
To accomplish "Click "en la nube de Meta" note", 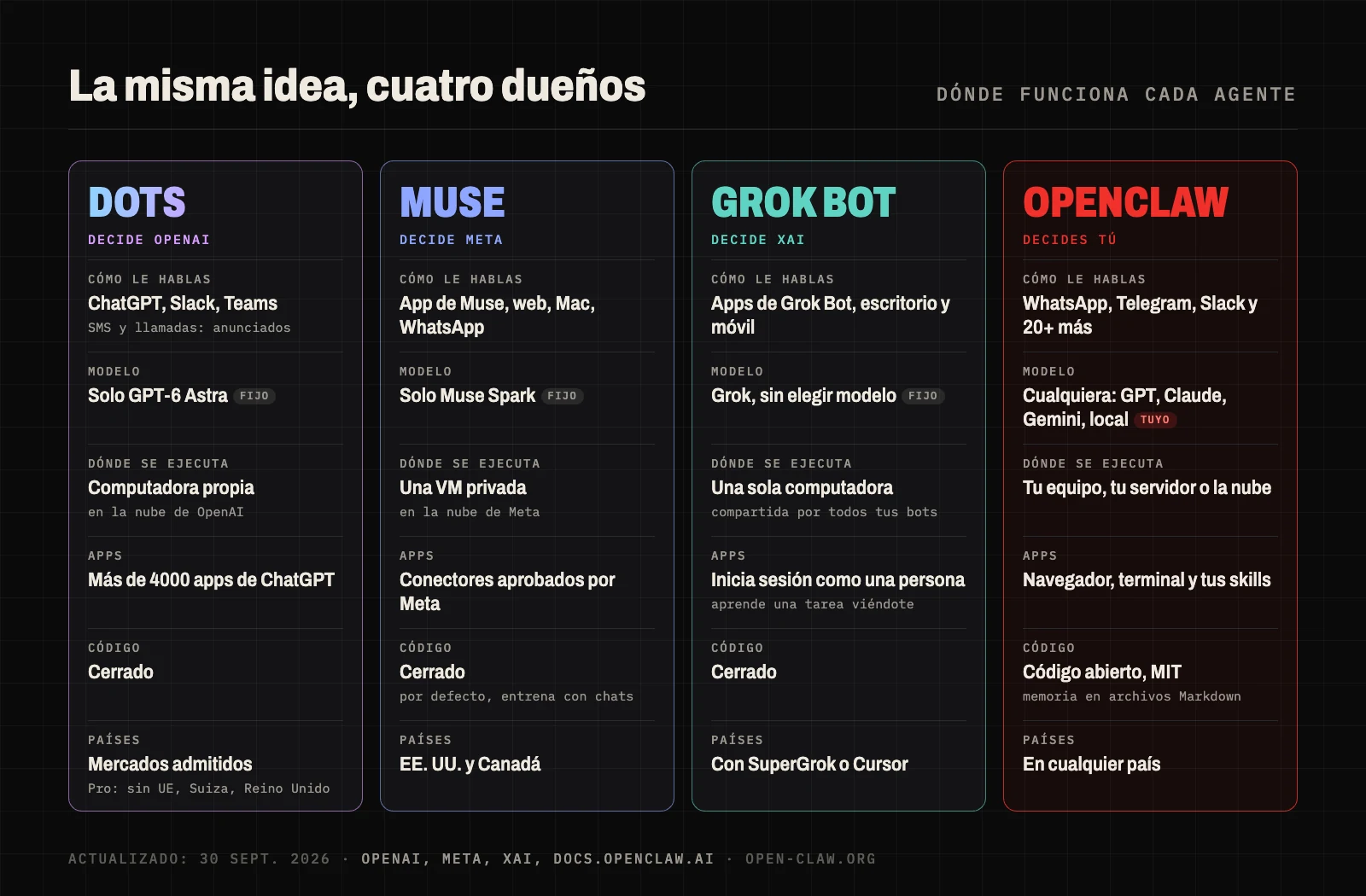I will pyautogui.click(x=470, y=512).
